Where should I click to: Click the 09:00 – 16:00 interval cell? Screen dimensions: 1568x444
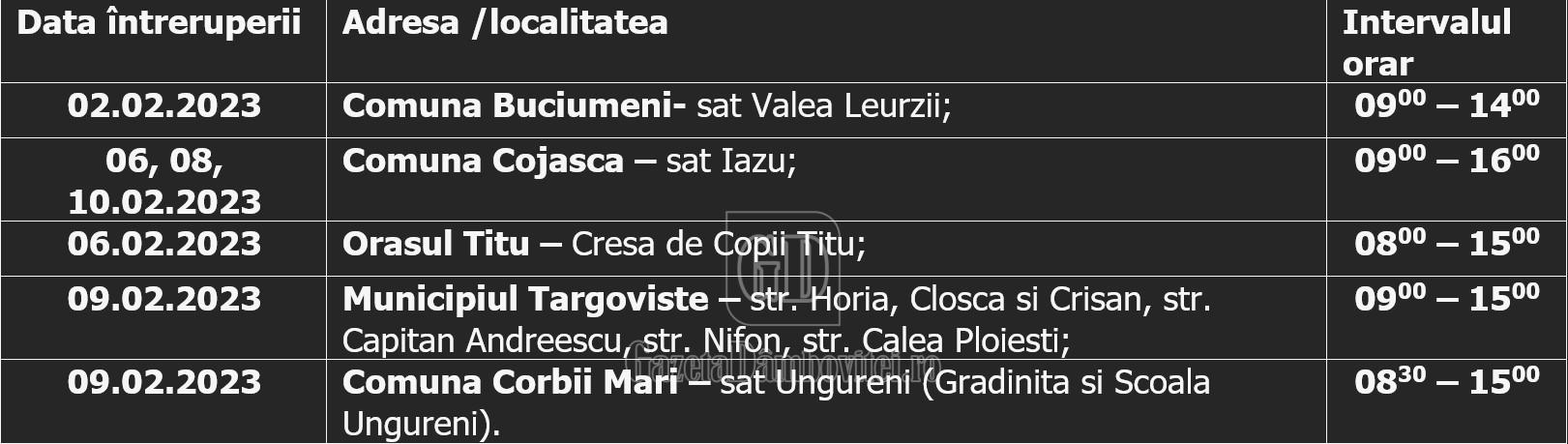point(1446,180)
